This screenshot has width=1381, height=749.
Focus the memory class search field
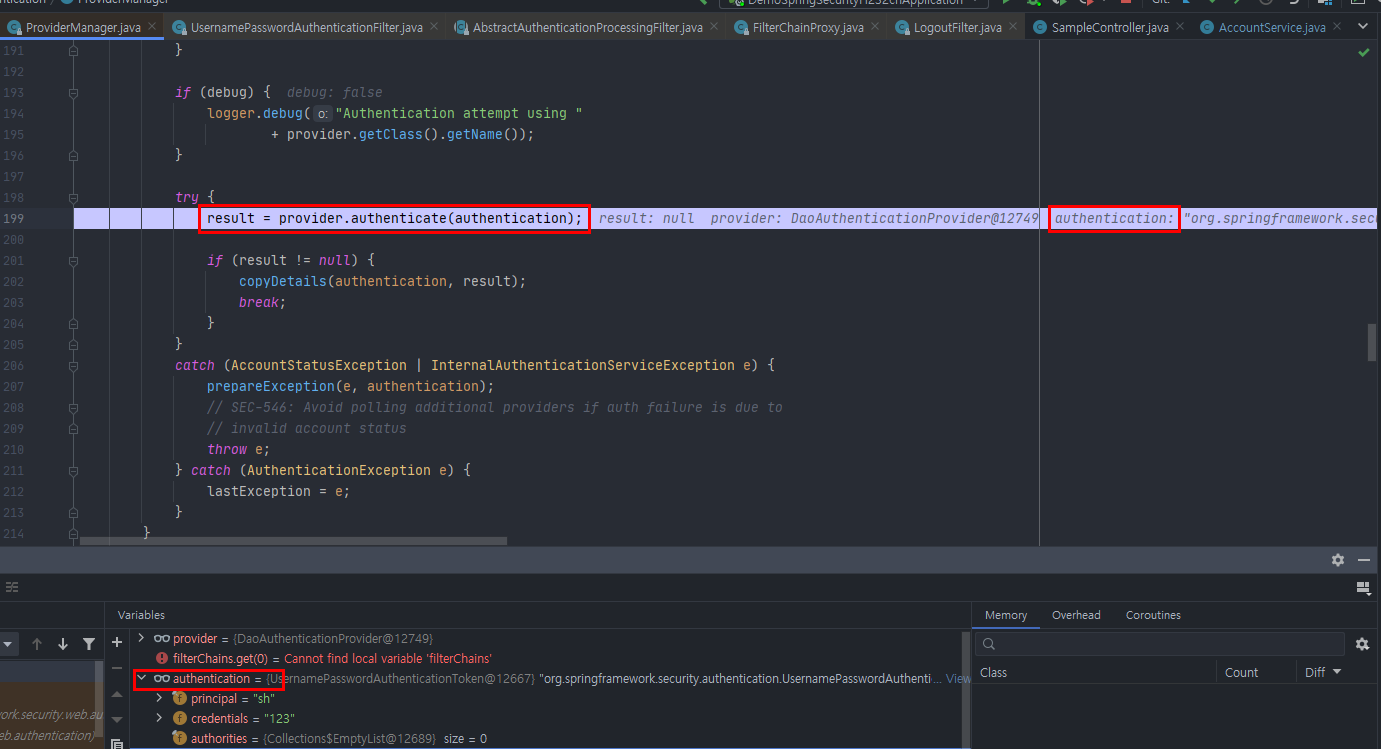[1160, 644]
